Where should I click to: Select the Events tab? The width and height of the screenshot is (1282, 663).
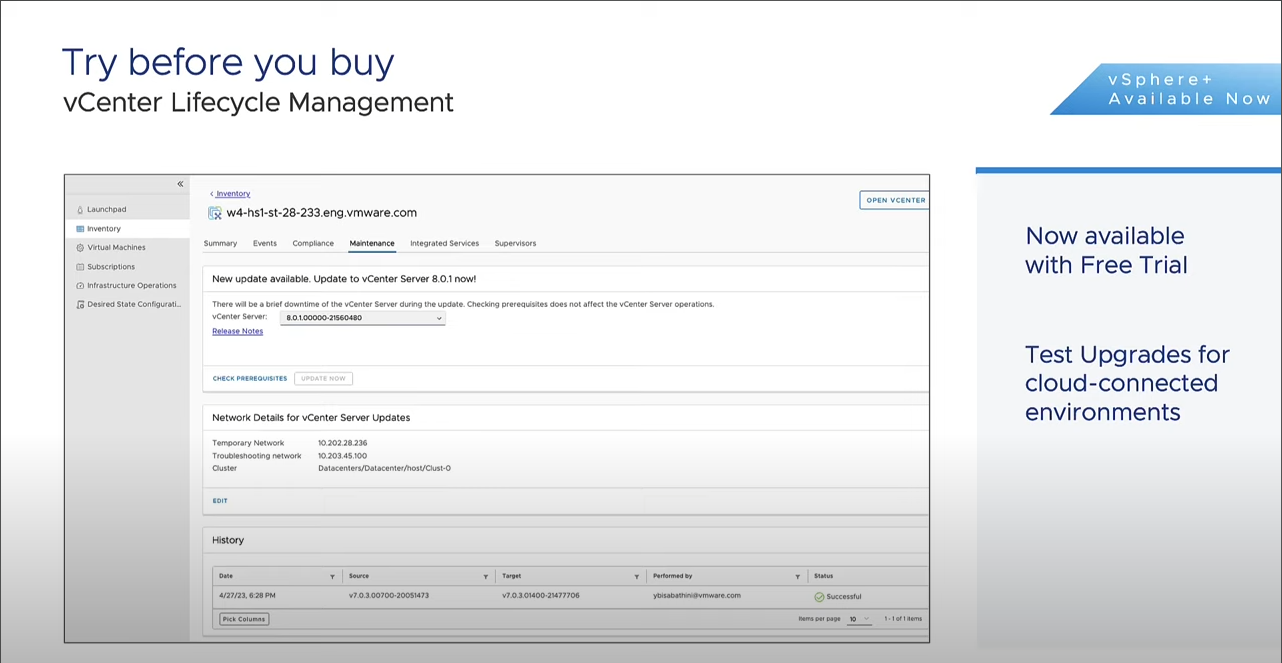tap(265, 244)
